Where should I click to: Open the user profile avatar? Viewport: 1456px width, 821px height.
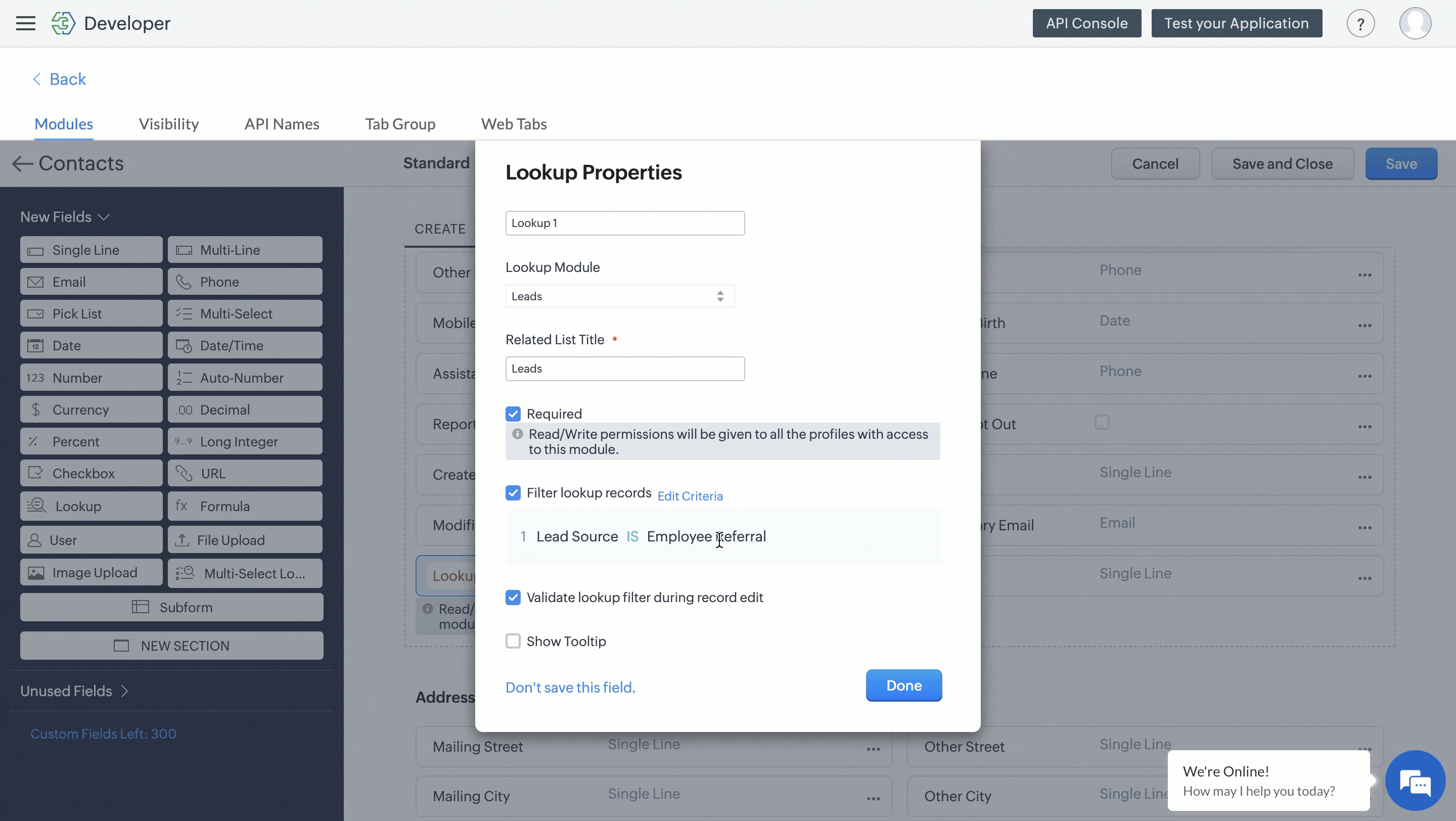coord(1415,23)
